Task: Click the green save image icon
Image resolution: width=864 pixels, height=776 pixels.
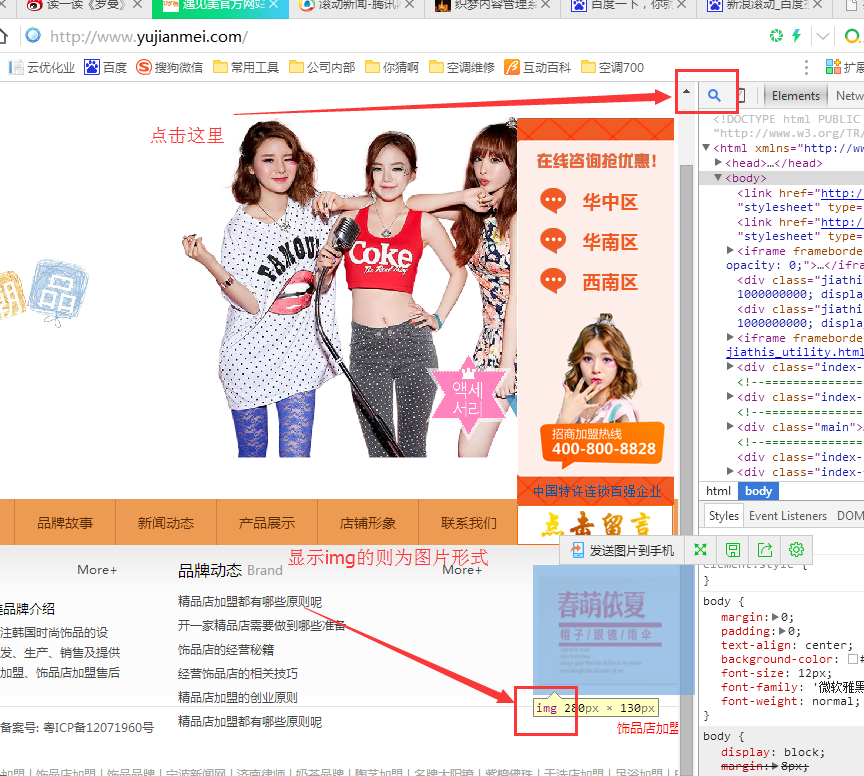Action: coord(733,550)
